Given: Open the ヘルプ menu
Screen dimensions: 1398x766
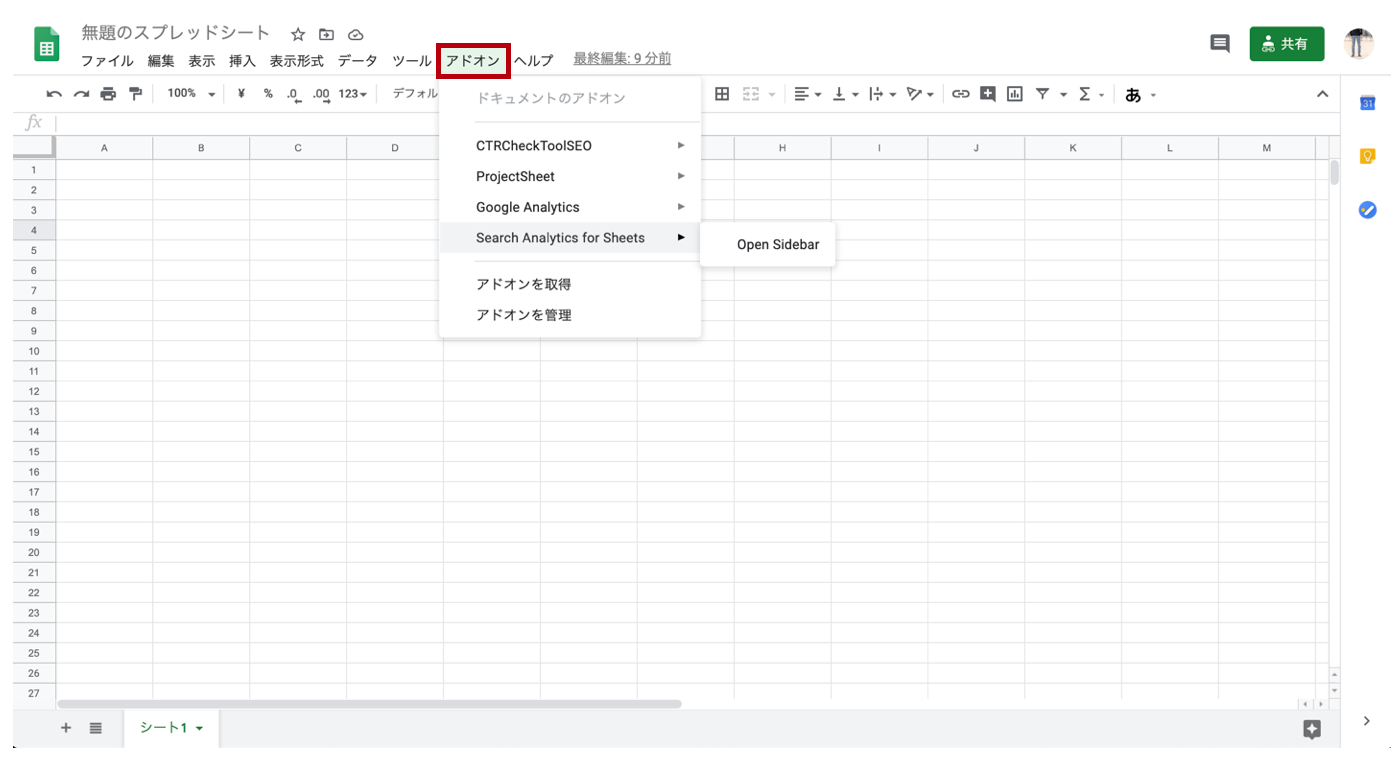Looking at the screenshot, I should [533, 61].
